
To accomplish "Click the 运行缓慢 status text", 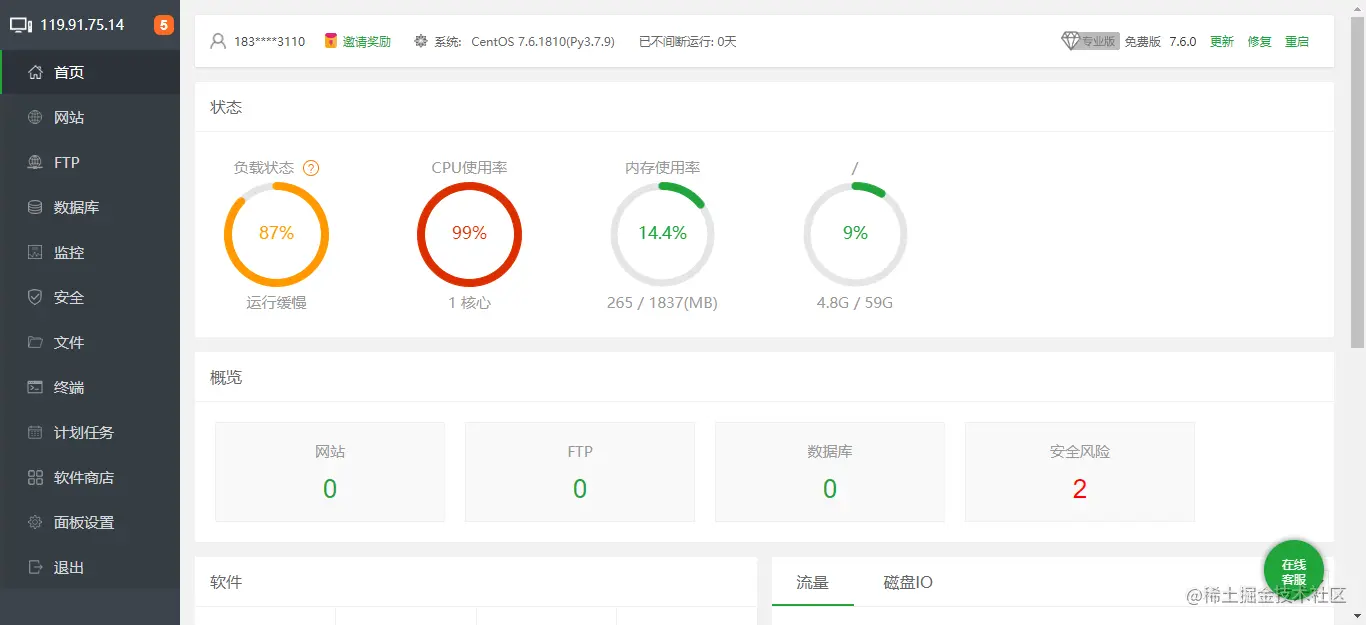I will point(276,302).
